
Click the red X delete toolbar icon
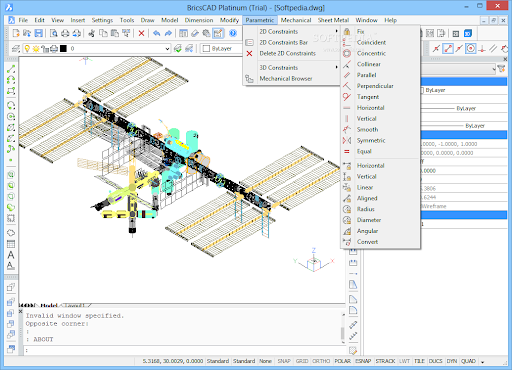point(141,33)
